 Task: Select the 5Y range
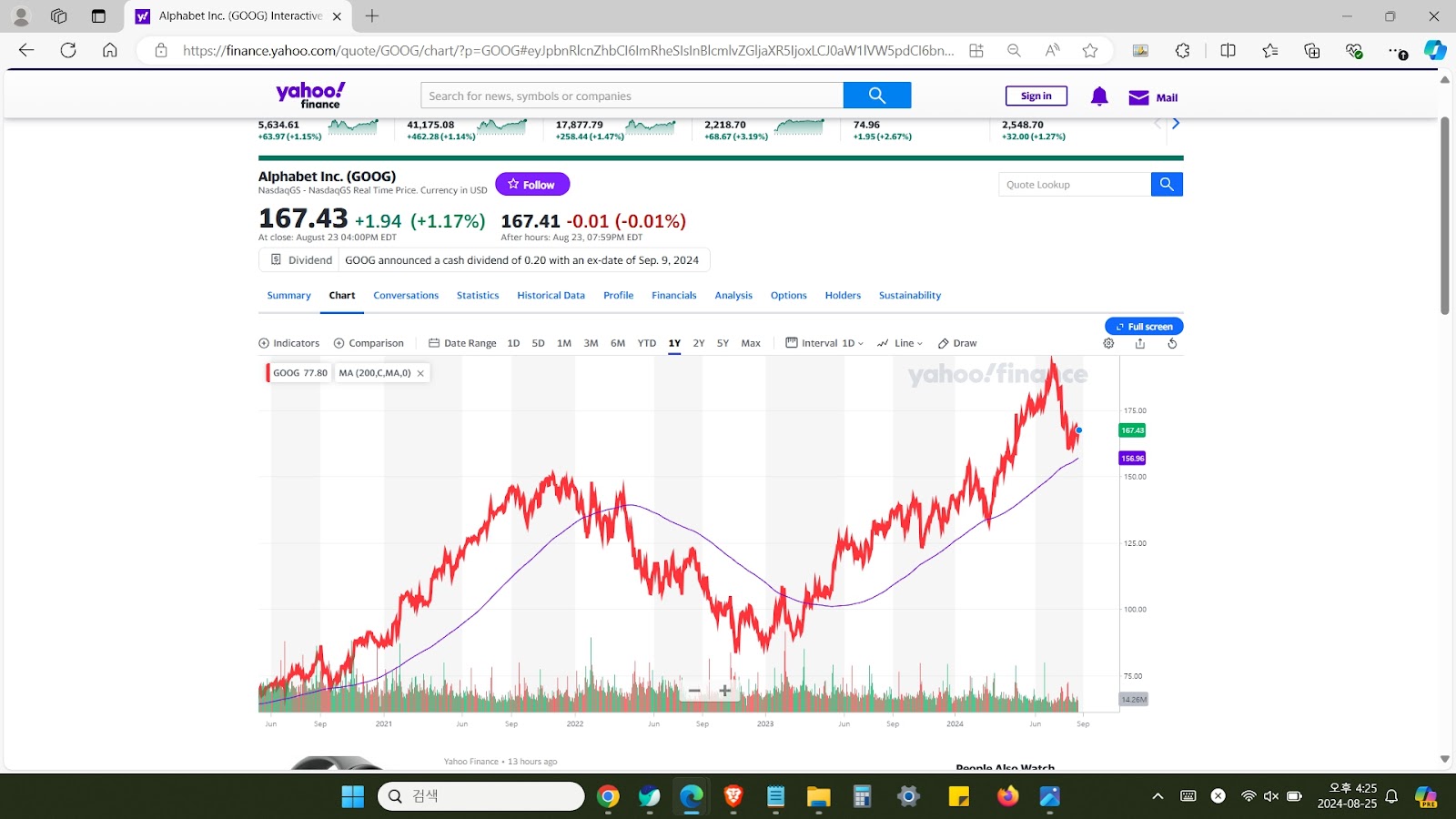(x=723, y=343)
